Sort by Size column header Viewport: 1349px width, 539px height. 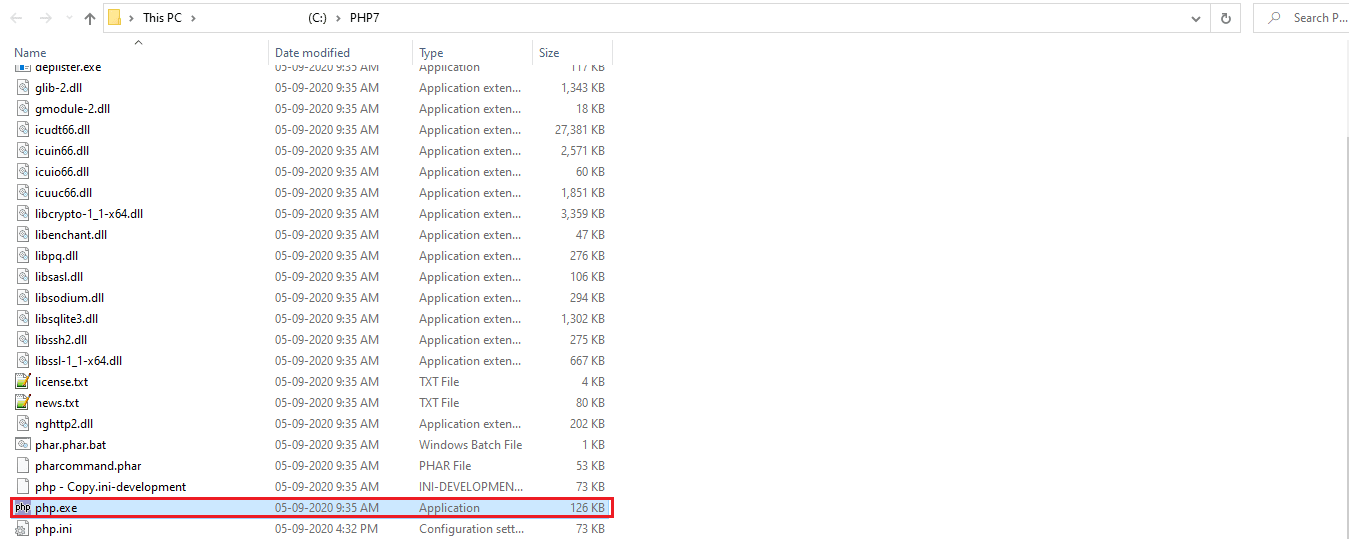[549, 53]
